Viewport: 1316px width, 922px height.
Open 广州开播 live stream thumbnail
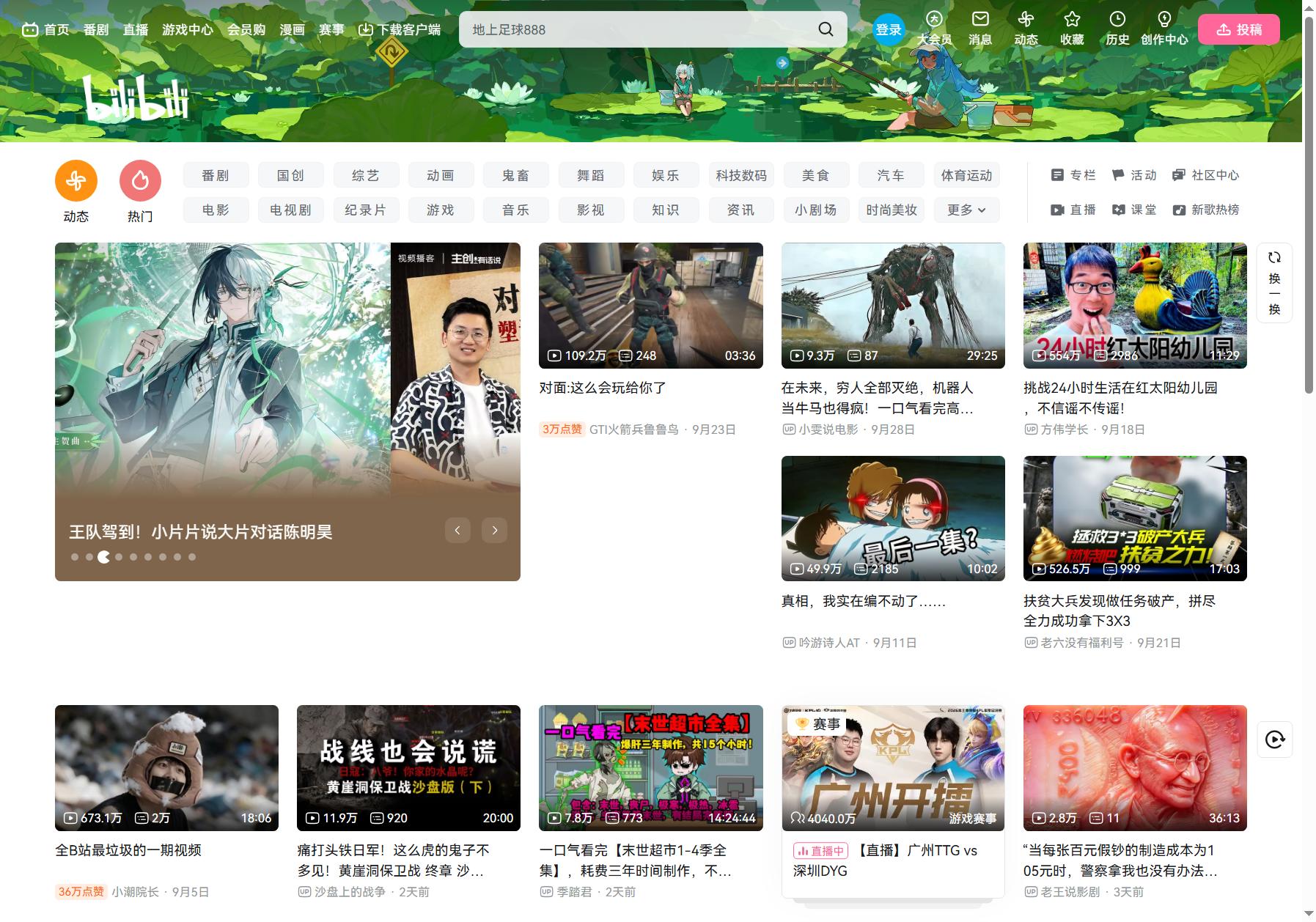click(893, 768)
